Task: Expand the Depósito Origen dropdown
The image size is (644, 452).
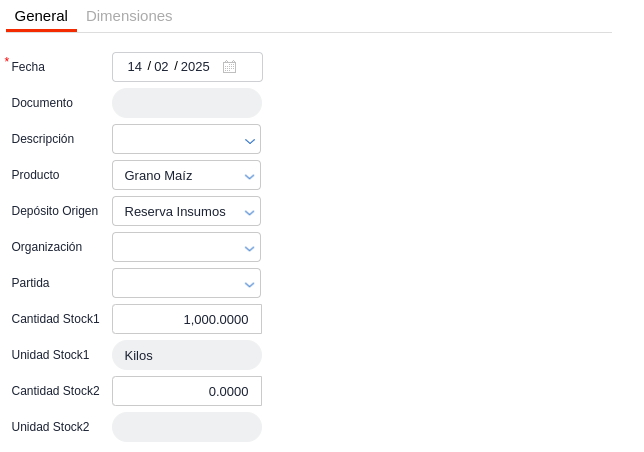Action: pyautogui.click(x=249, y=212)
